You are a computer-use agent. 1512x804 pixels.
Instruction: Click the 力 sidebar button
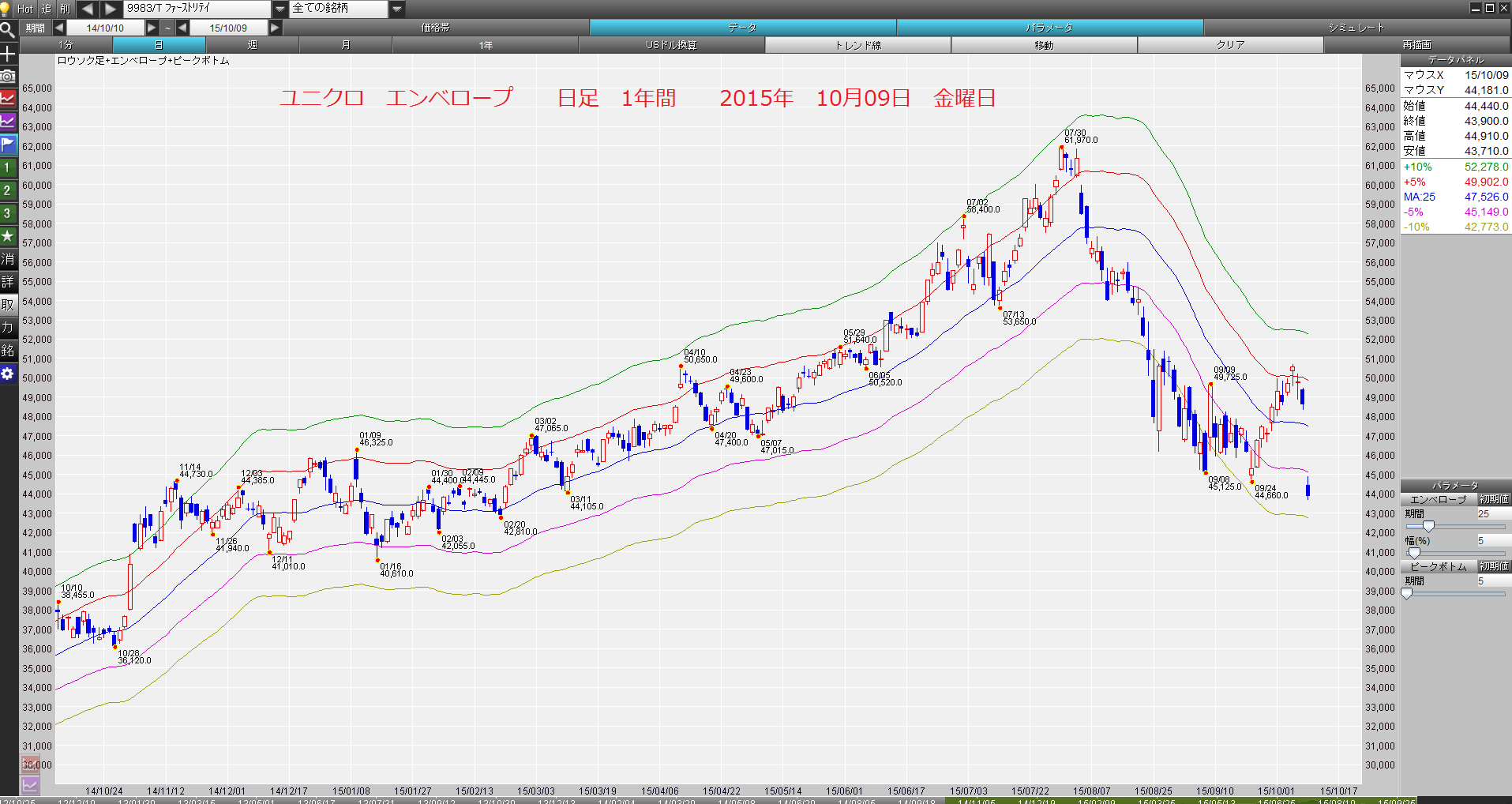click(x=8, y=328)
